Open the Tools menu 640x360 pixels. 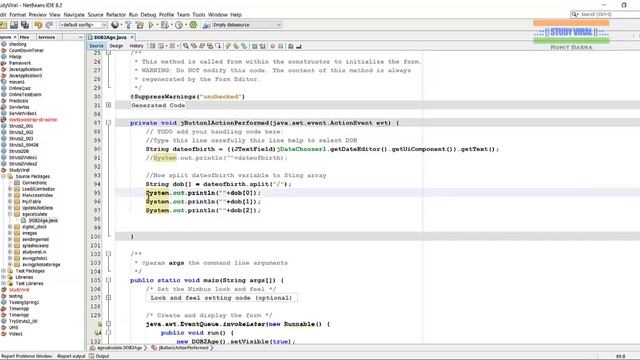tap(199, 15)
